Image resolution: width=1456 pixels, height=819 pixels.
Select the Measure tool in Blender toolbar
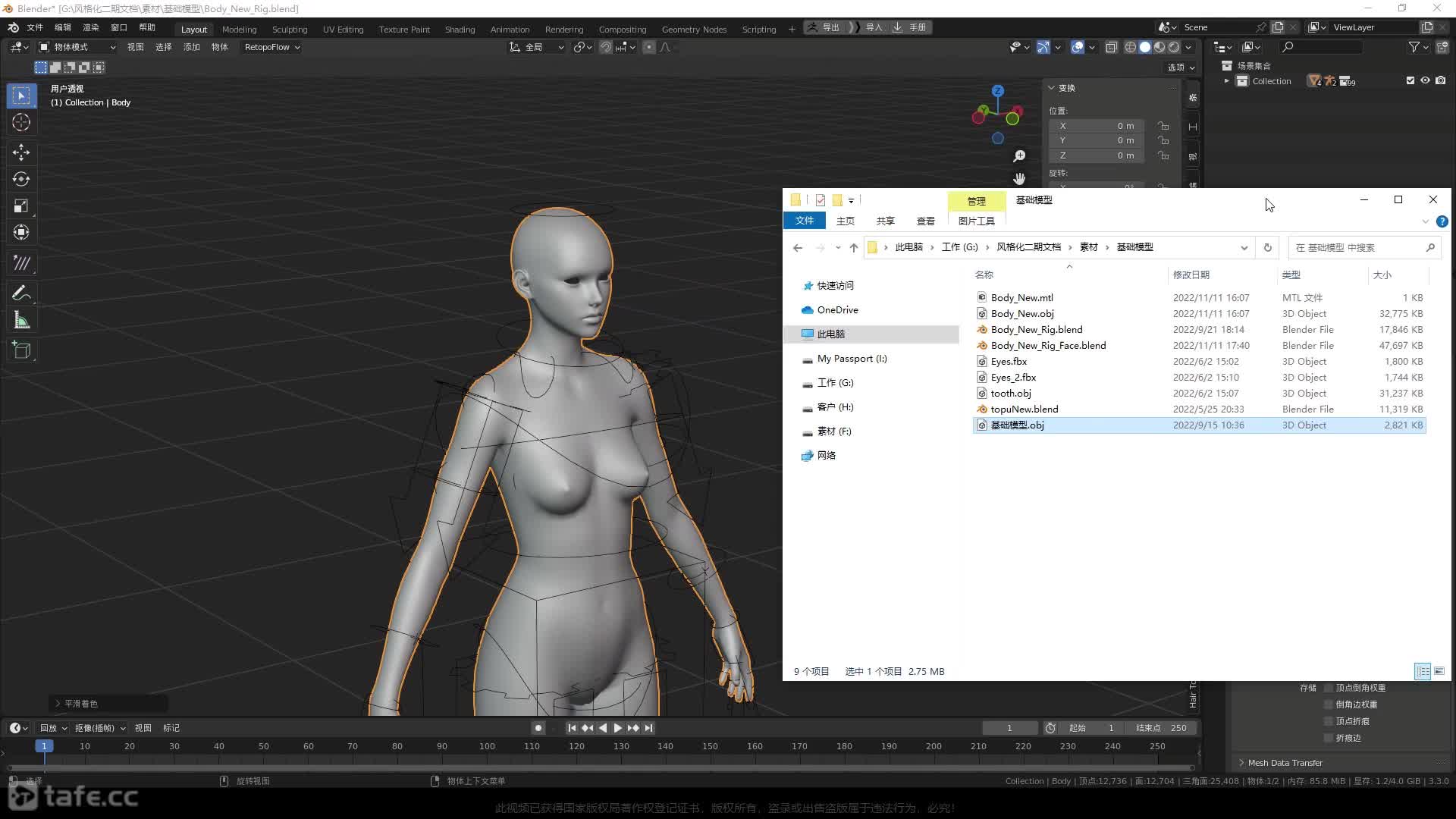(21, 320)
